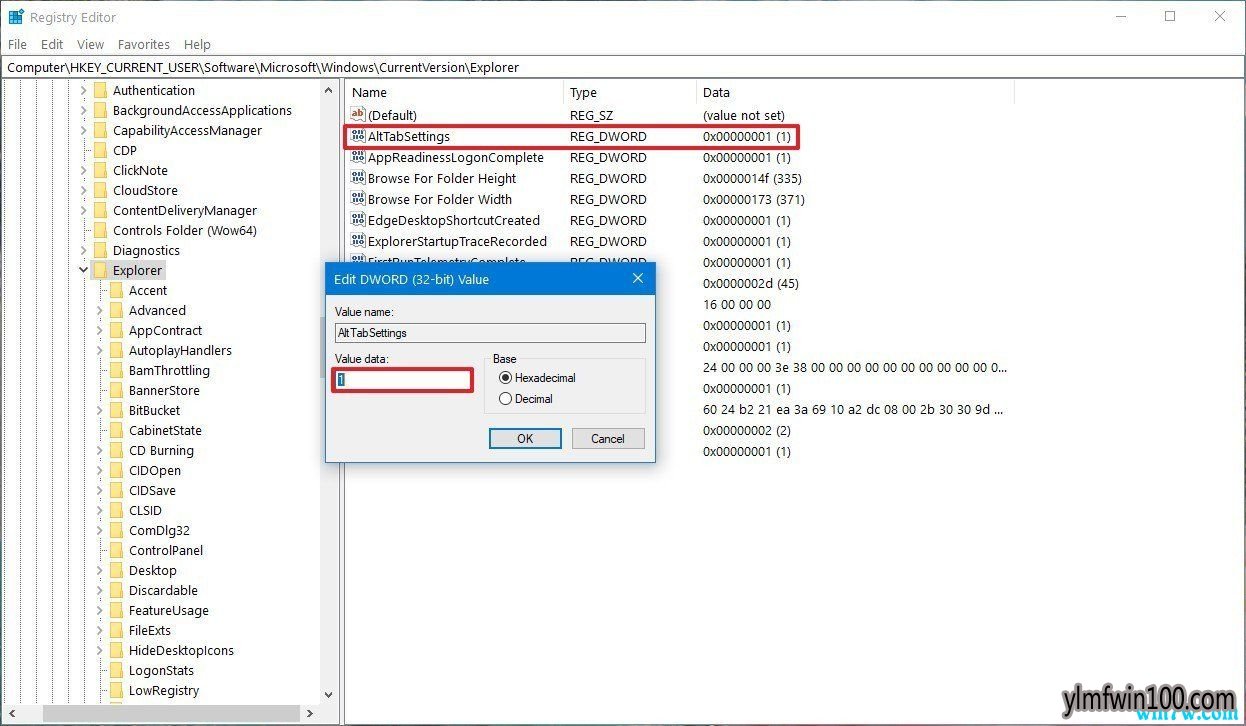1246x726 pixels.
Task: Click the Registry Editor app icon in title bar
Action: (16, 16)
